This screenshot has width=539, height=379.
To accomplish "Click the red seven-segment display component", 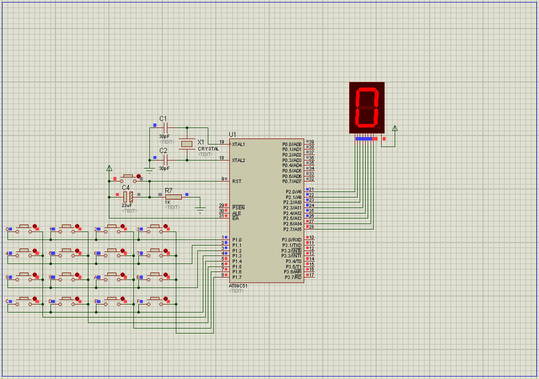I will point(367,108).
